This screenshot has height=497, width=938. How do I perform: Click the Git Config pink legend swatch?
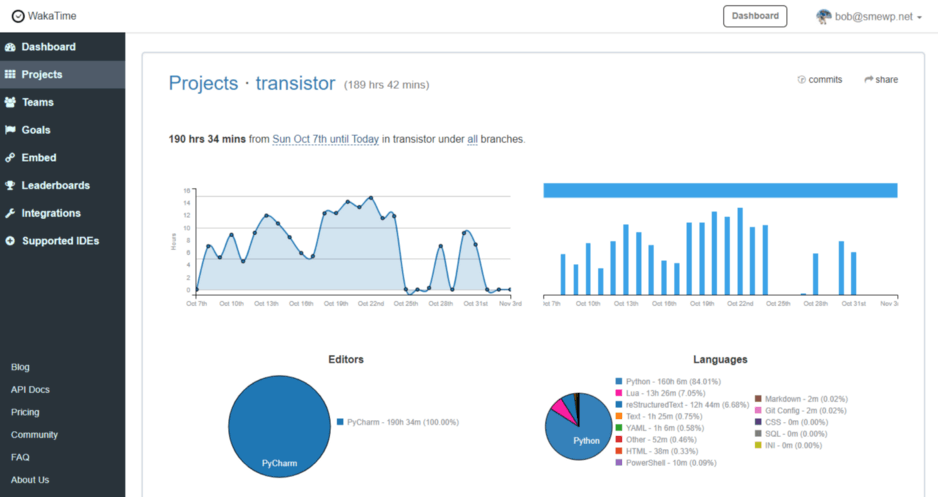click(x=758, y=410)
